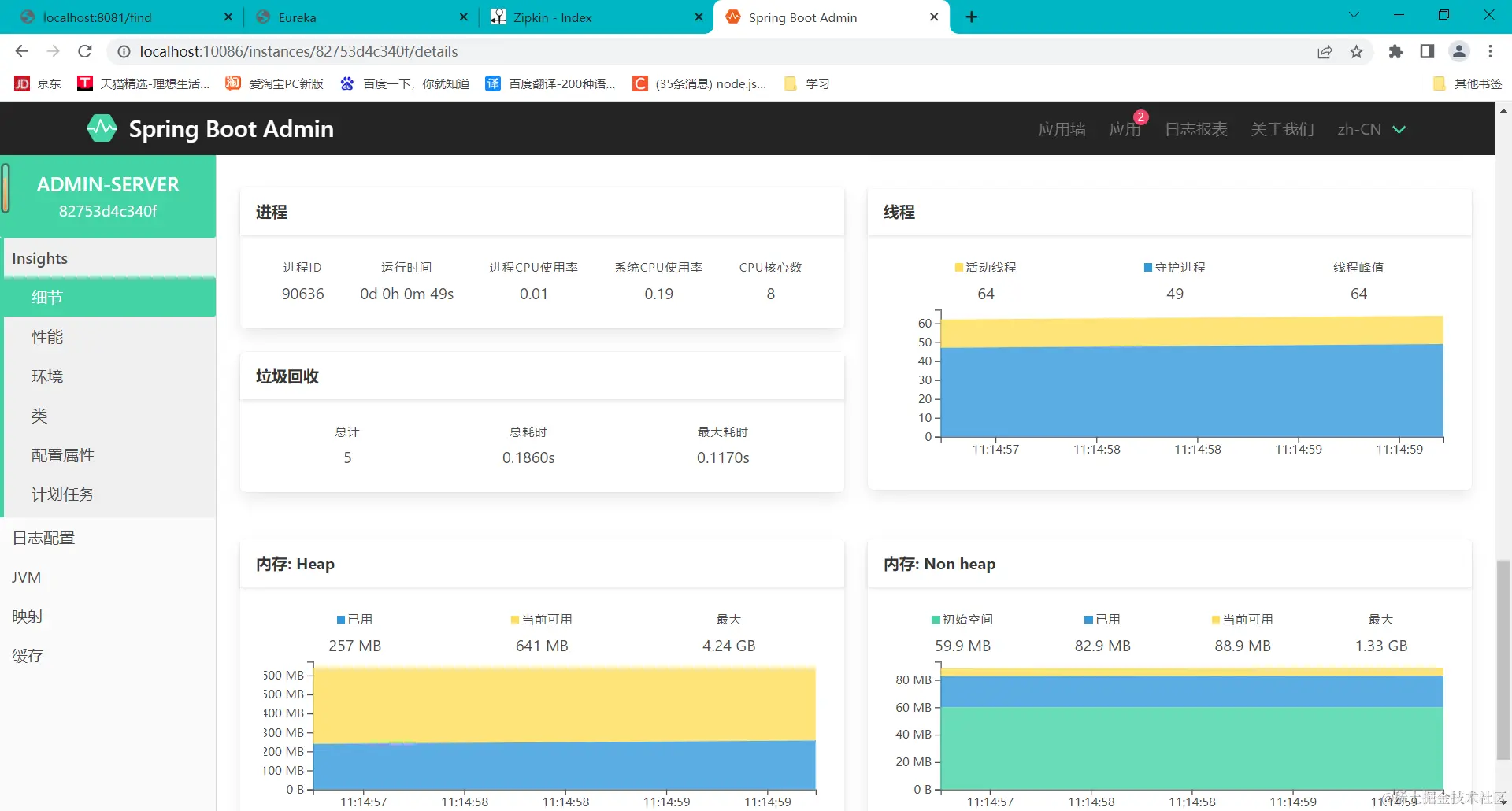Open the node.js CSDN bookmark

699,83
